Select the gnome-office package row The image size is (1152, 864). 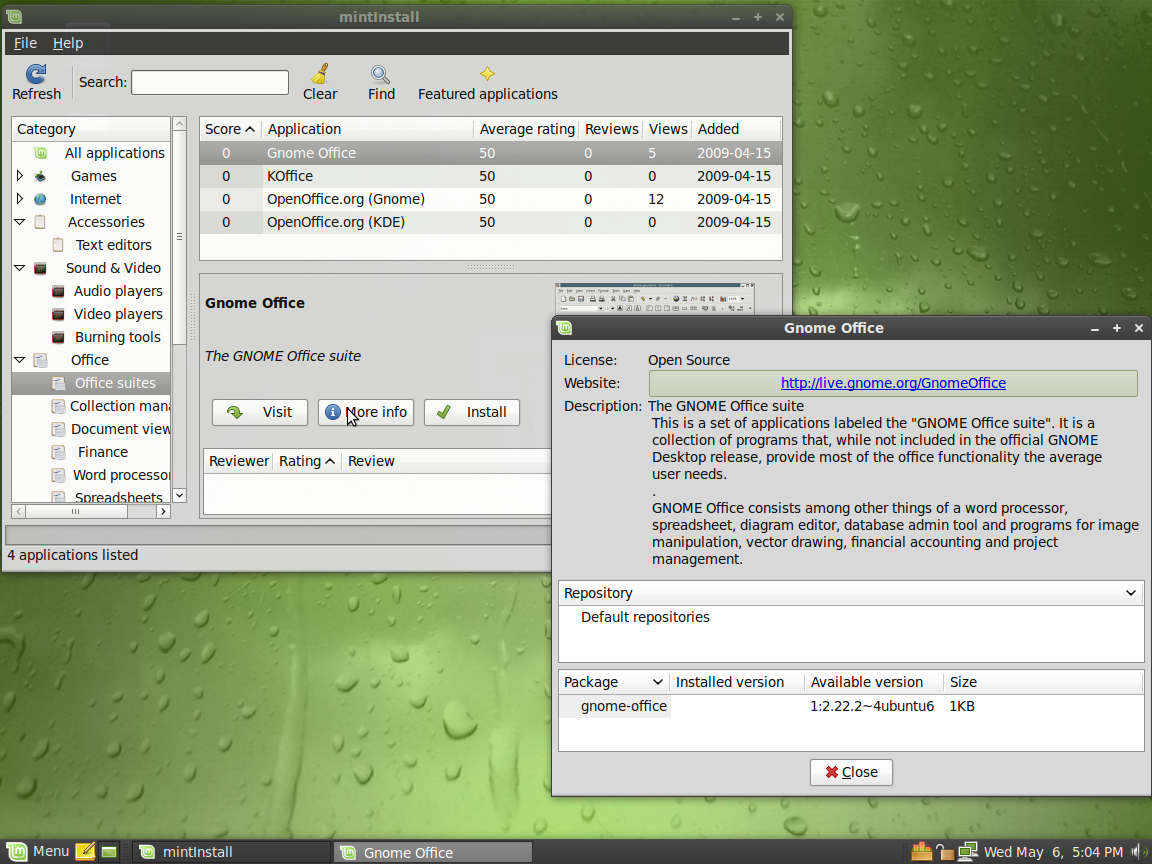pyautogui.click(x=851, y=706)
